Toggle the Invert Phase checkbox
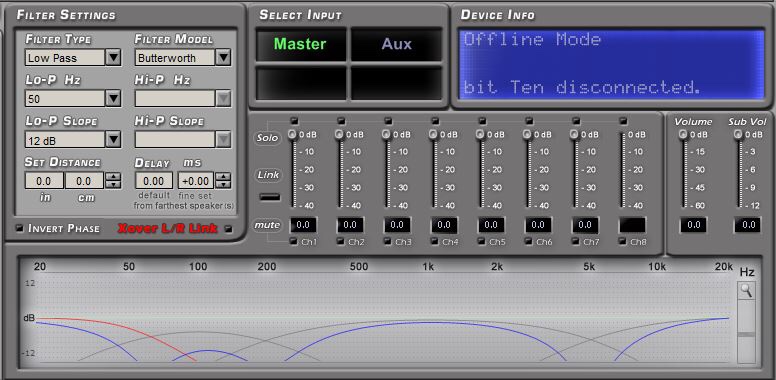Screen dimensions: 776x380 [19, 229]
